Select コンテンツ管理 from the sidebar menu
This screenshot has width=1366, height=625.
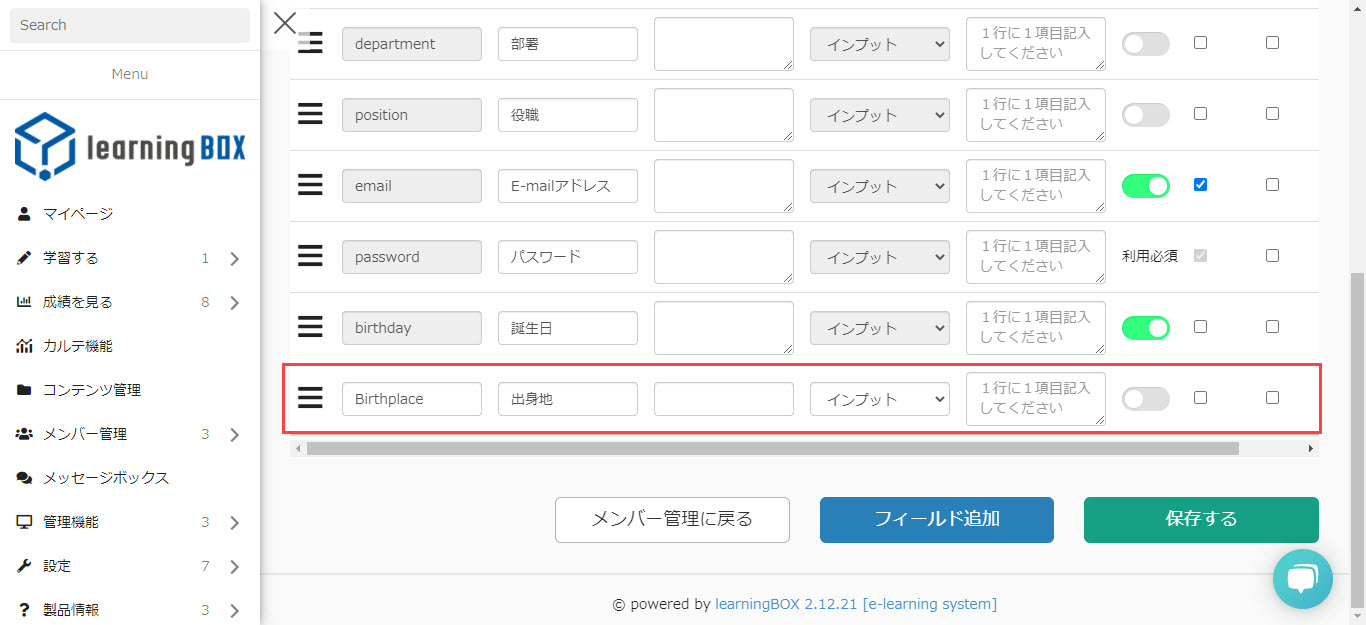(x=92, y=390)
